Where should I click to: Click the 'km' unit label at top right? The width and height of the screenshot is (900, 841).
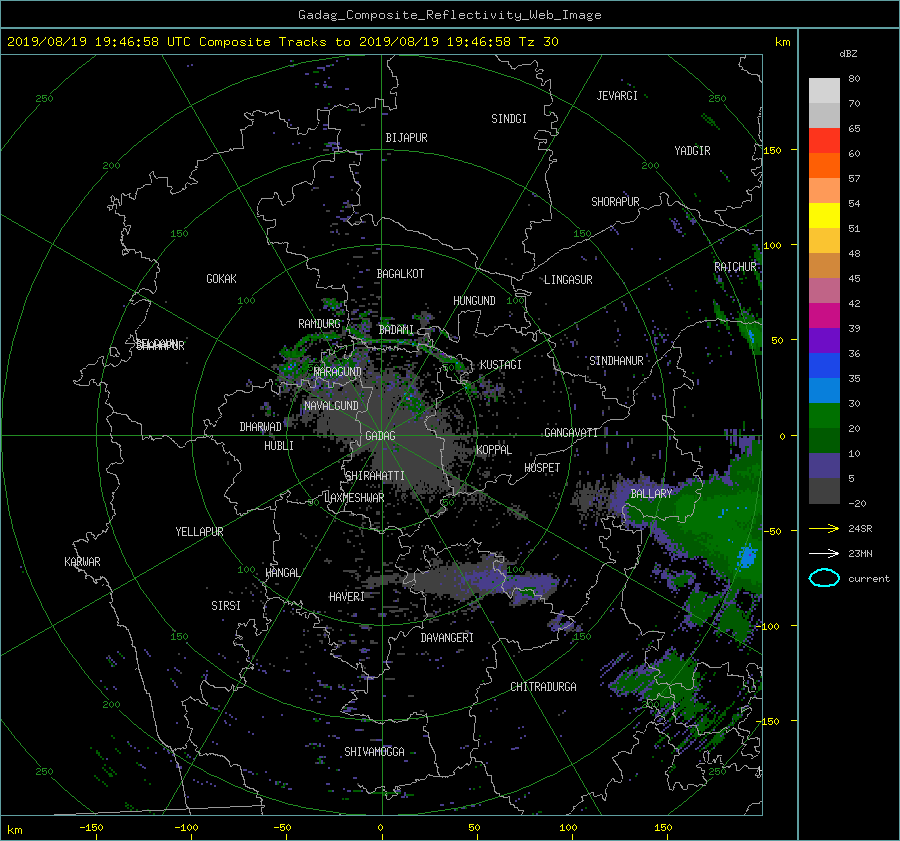(782, 42)
